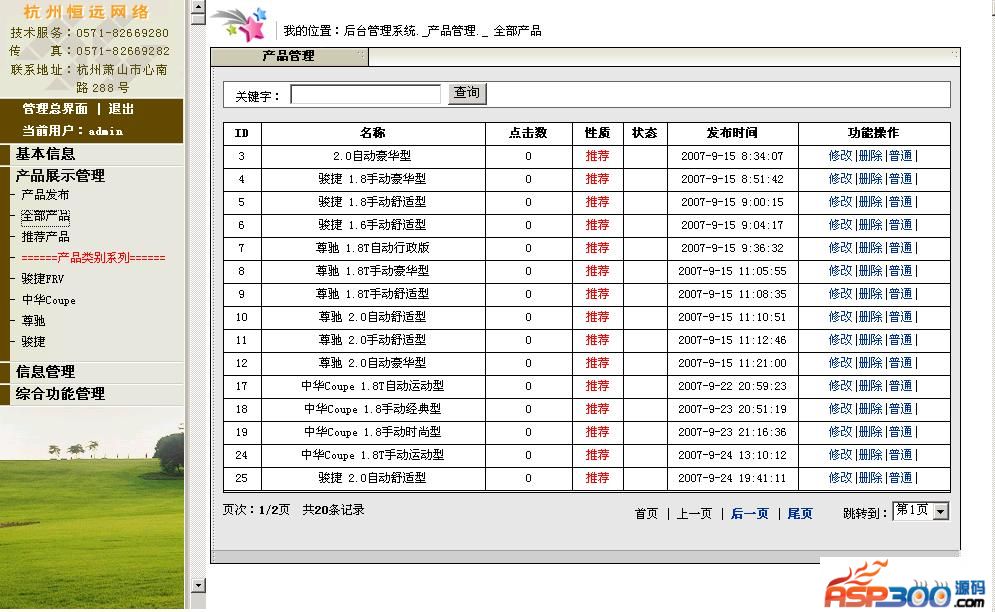Click 删除 for 骏捷 2.0自动舒适型
Viewport: 995px width, 612px height.
point(870,477)
